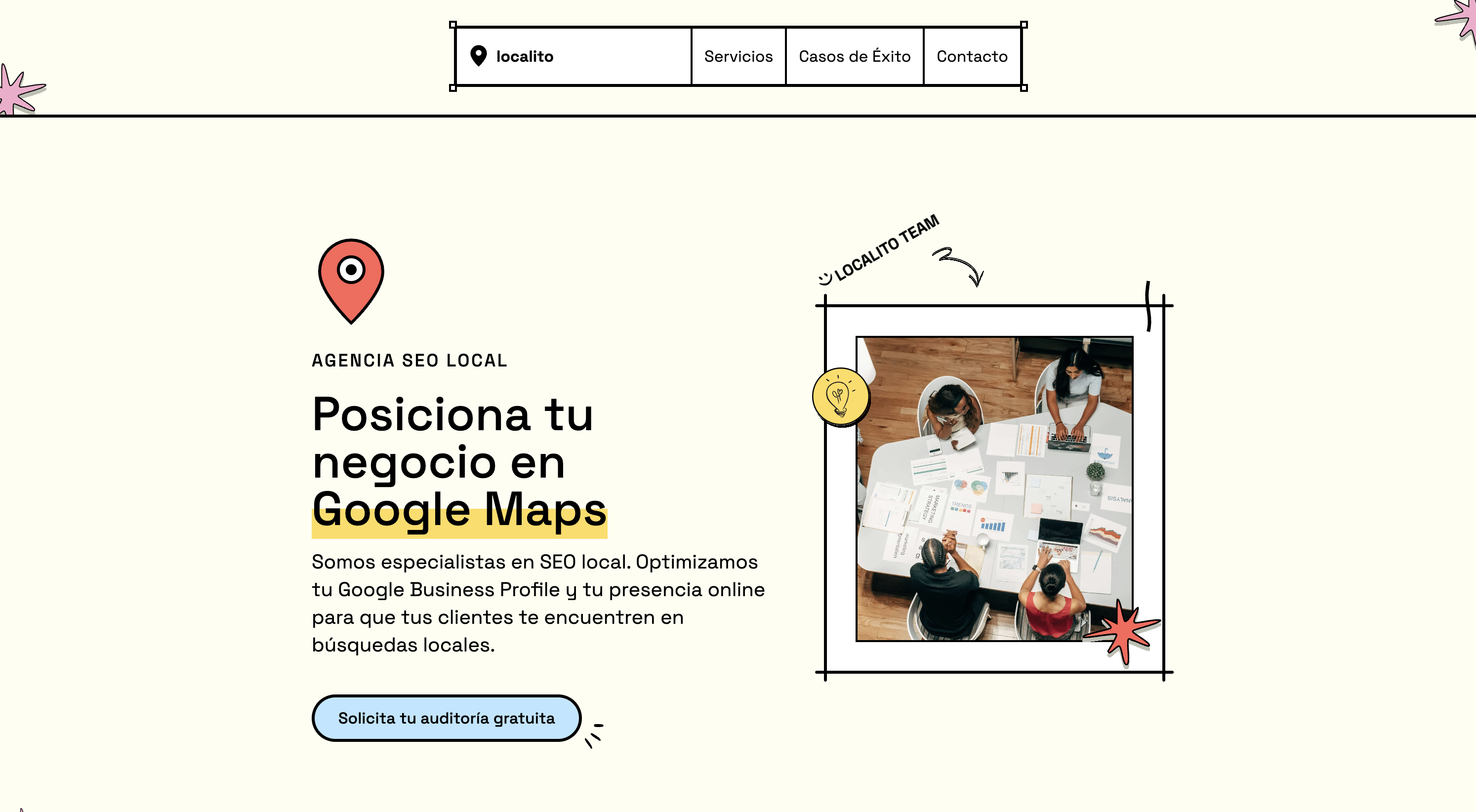This screenshot has width=1476, height=812.
Task: Open the Casos de Éxito section
Action: click(854, 56)
